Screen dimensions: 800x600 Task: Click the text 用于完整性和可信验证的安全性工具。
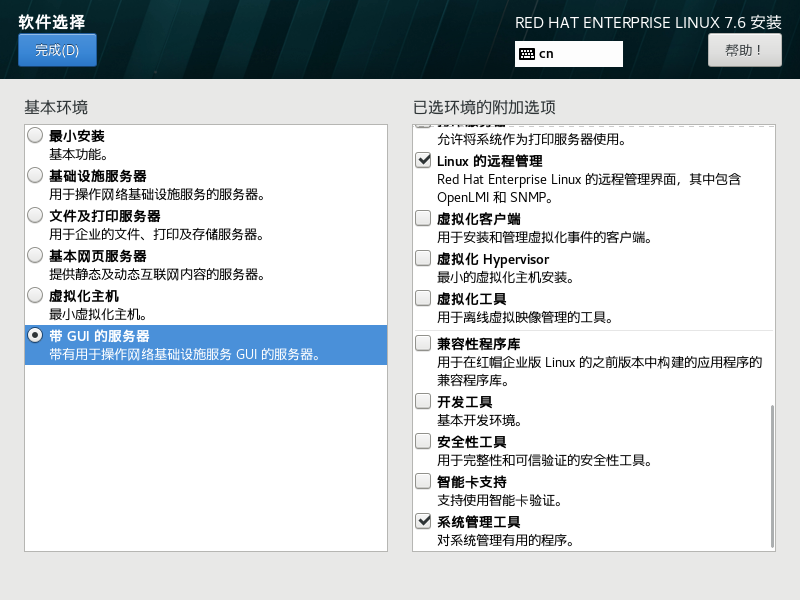point(544,460)
